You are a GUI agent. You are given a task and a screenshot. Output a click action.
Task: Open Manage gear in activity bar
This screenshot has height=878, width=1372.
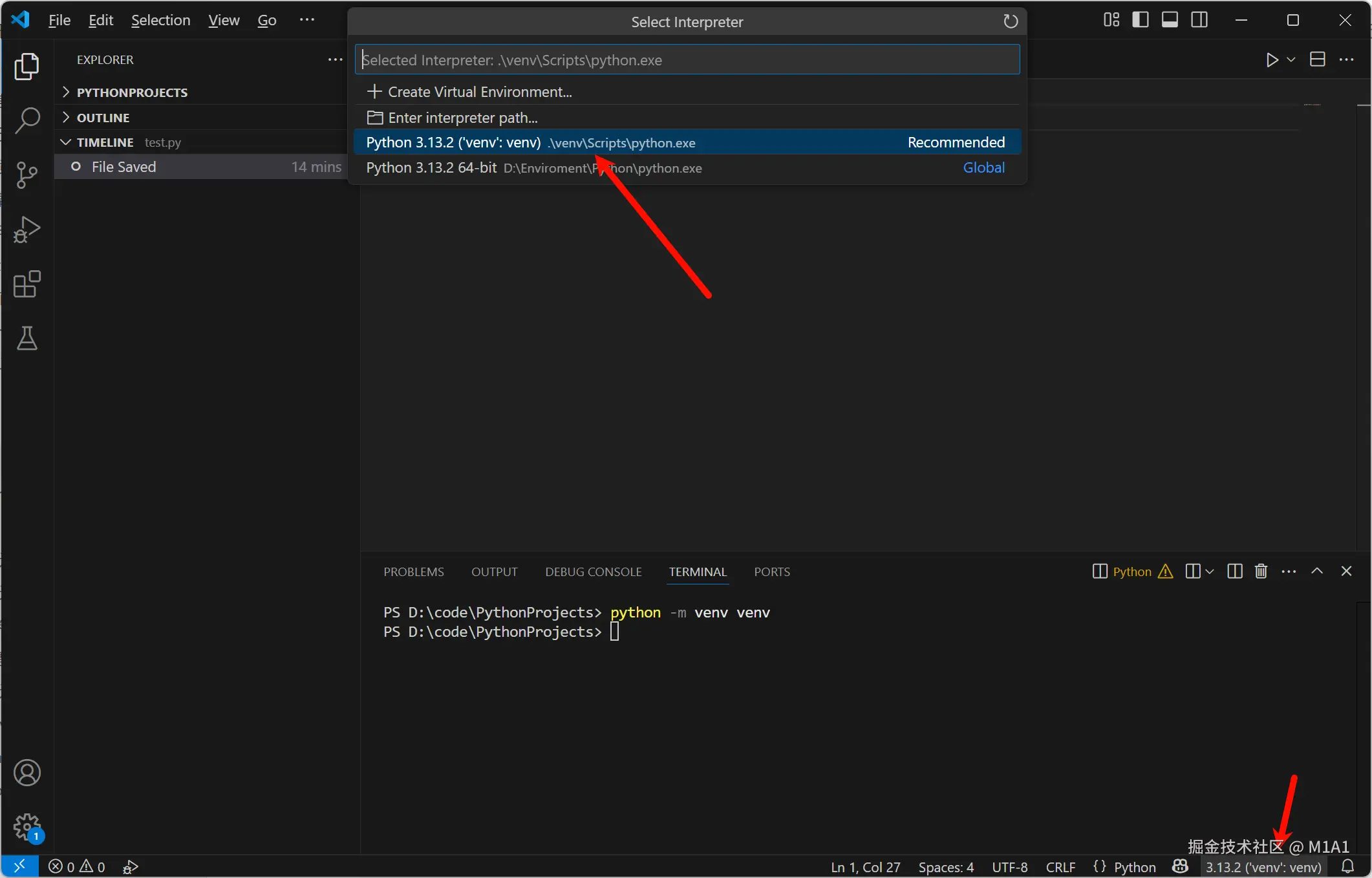point(27,826)
